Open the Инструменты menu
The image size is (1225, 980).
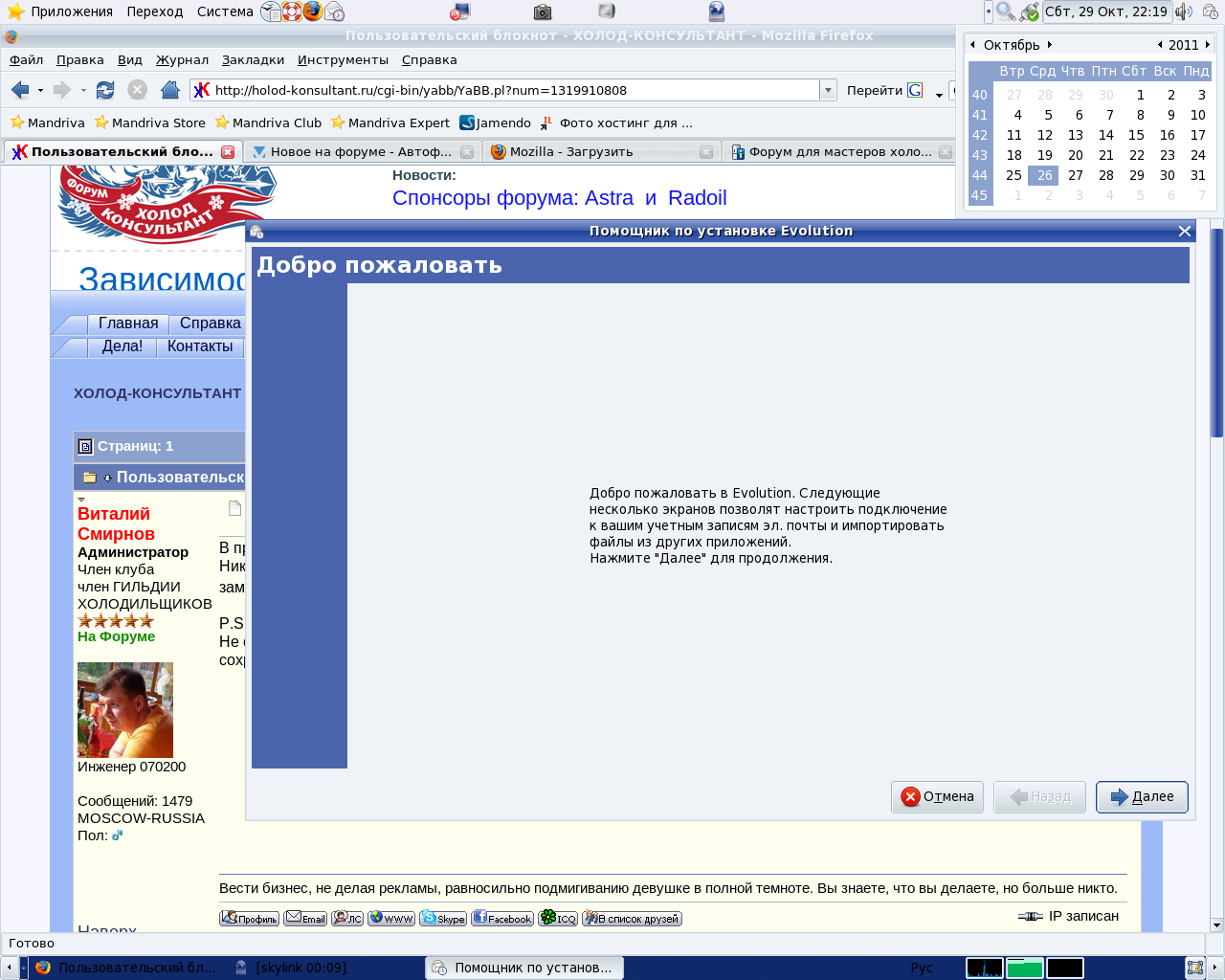pyautogui.click(x=343, y=59)
